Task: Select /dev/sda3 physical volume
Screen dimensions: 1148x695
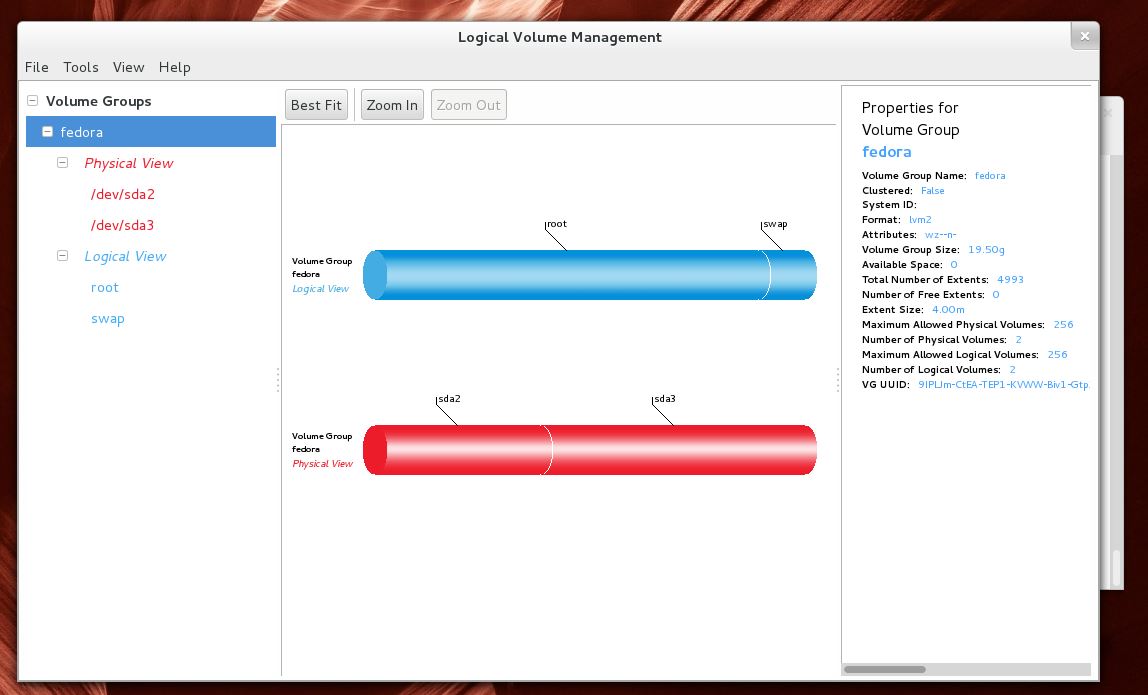Action: tap(122, 225)
